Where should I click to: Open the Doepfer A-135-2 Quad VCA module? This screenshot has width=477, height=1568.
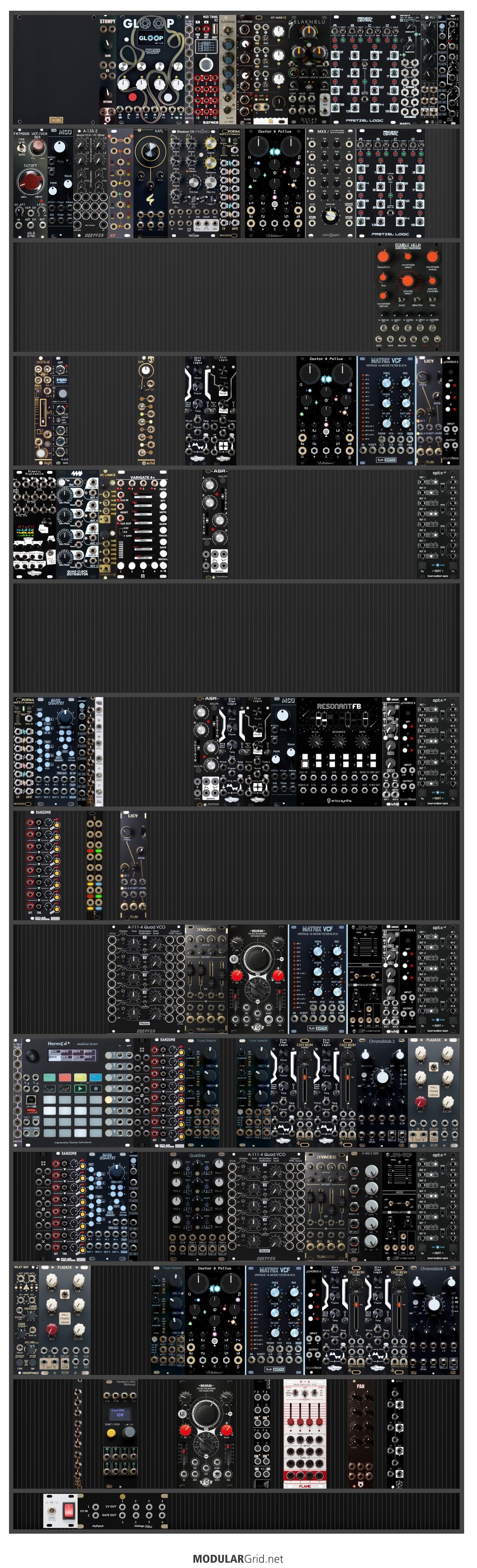pyautogui.click(x=91, y=183)
